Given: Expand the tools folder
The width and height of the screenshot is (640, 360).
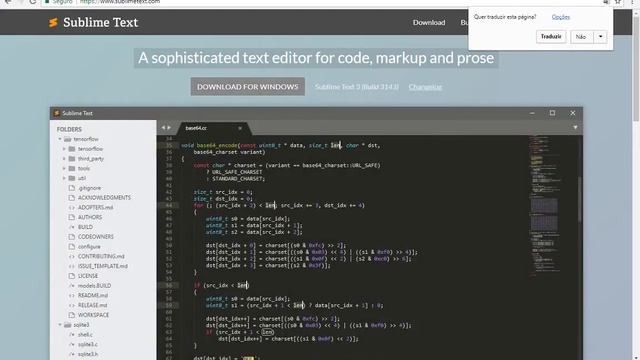Looking at the screenshot, I should coord(64,169).
